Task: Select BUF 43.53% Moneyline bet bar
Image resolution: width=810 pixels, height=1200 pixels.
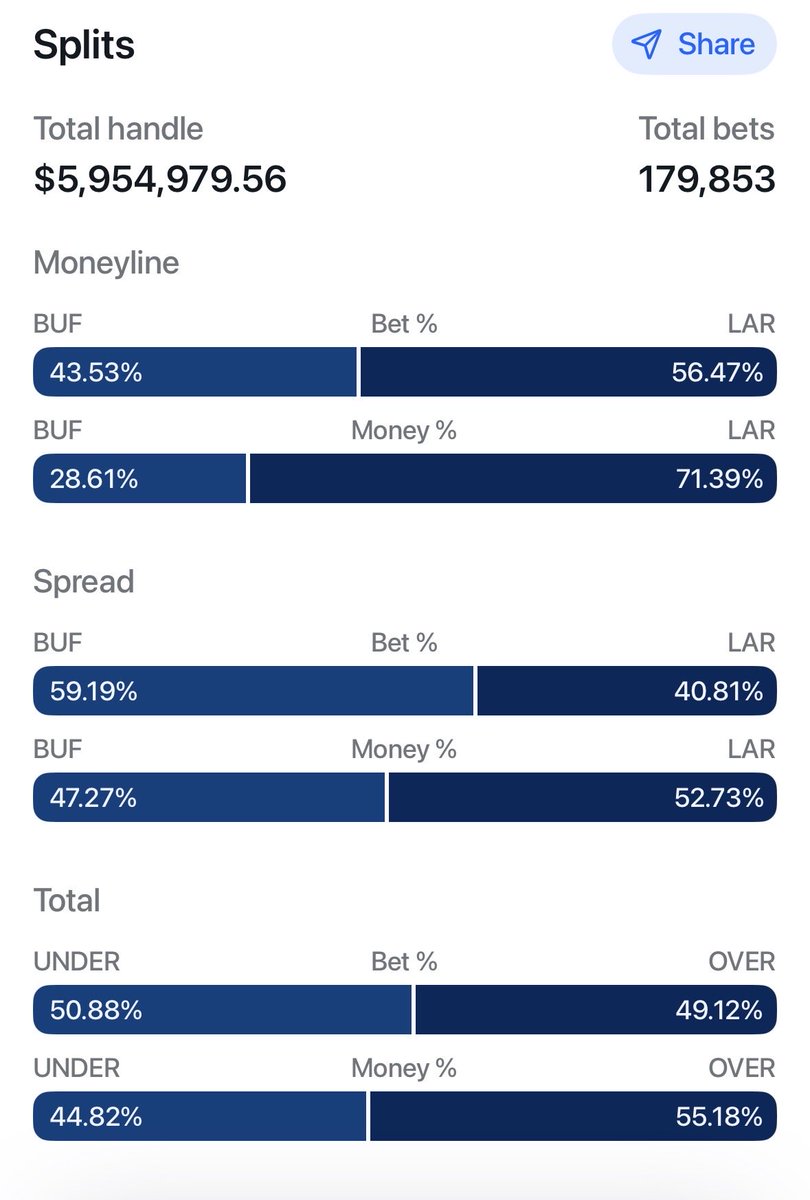Action: point(195,372)
